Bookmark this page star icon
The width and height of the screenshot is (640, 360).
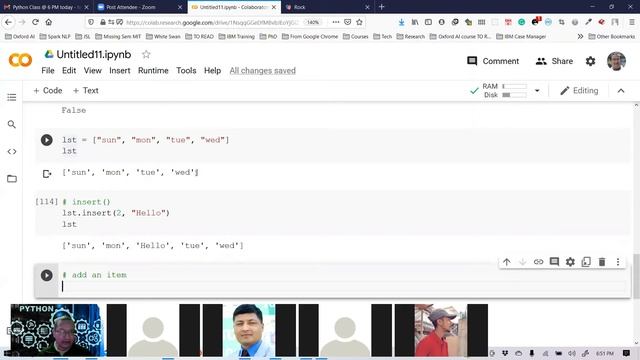359,22
